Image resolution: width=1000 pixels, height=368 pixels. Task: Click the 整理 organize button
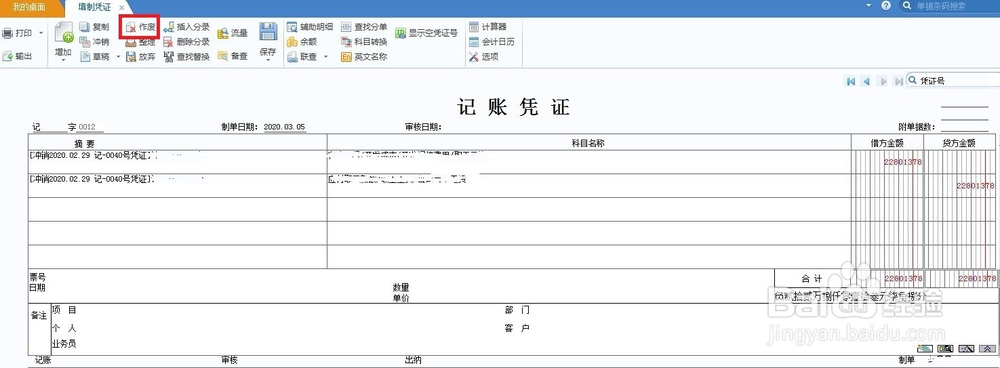coord(140,42)
